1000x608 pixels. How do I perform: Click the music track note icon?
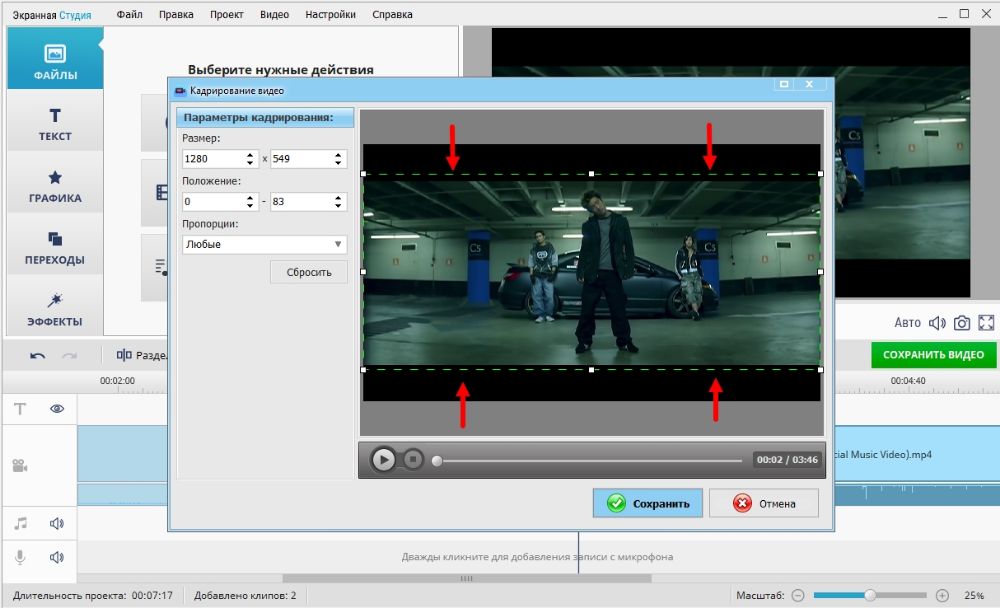tap(20, 523)
